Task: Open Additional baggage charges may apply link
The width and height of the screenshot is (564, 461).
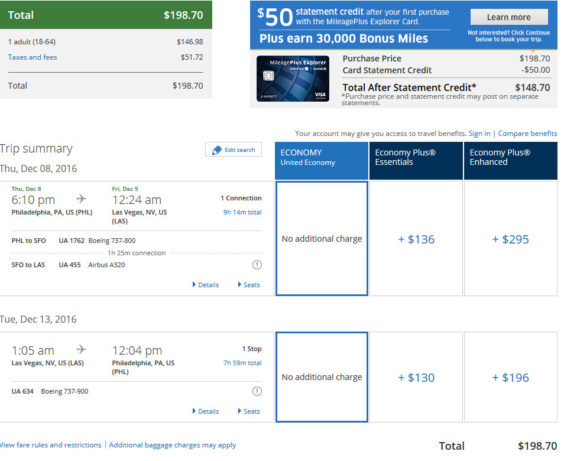Action: (172, 445)
